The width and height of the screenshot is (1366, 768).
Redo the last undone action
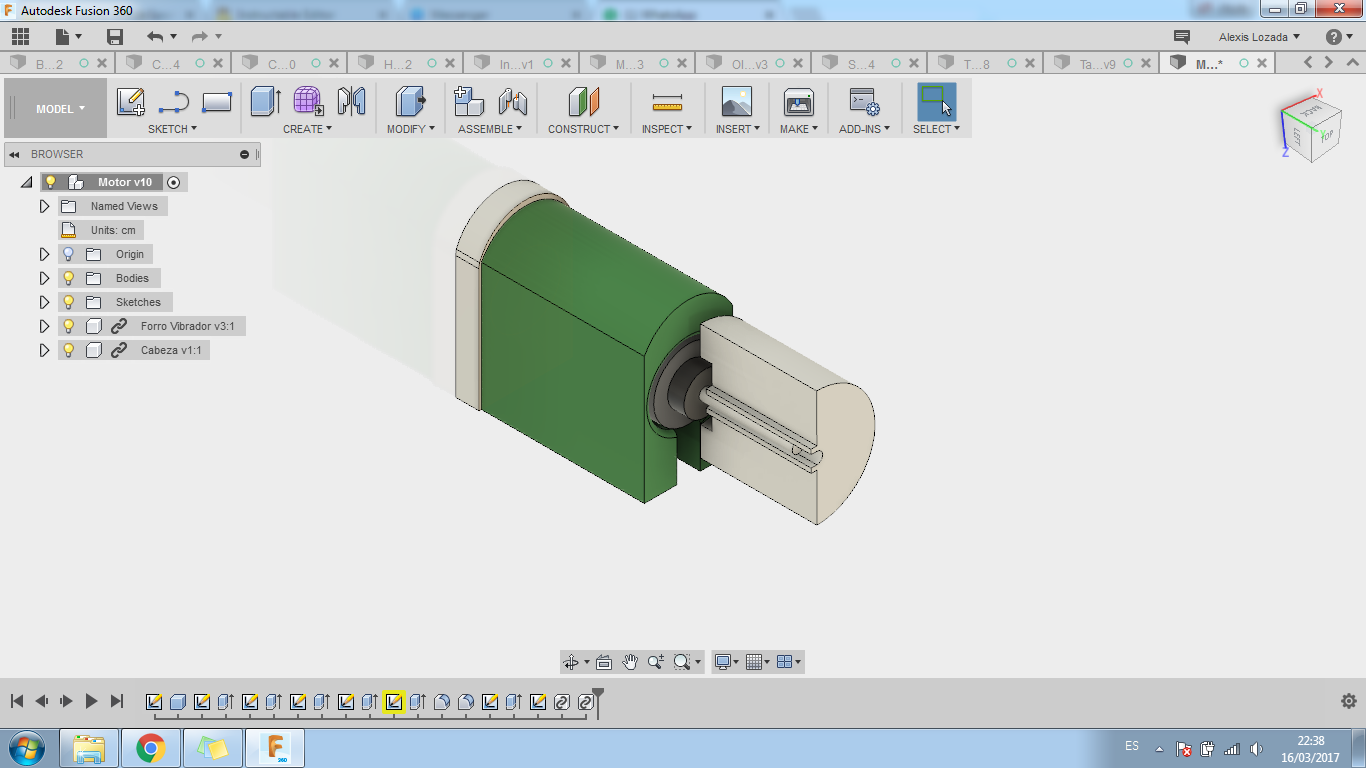199,37
